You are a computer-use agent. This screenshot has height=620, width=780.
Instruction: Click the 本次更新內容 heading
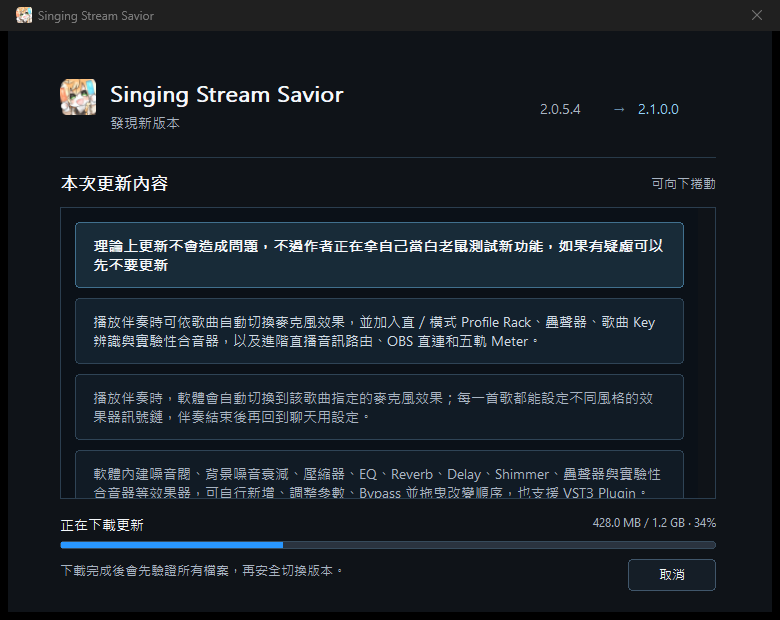tap(114, 184)
